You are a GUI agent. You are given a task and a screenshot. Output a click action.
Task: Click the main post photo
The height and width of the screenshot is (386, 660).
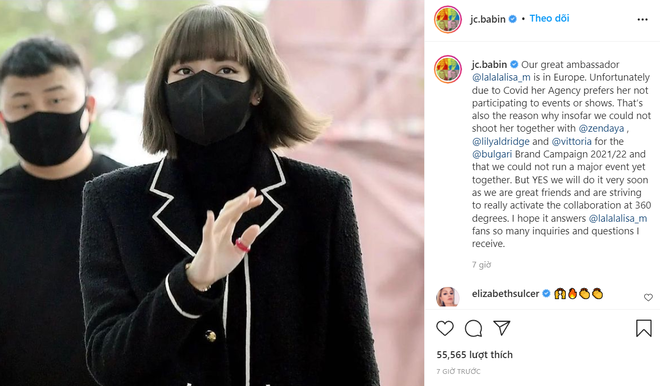pos(212,193)
